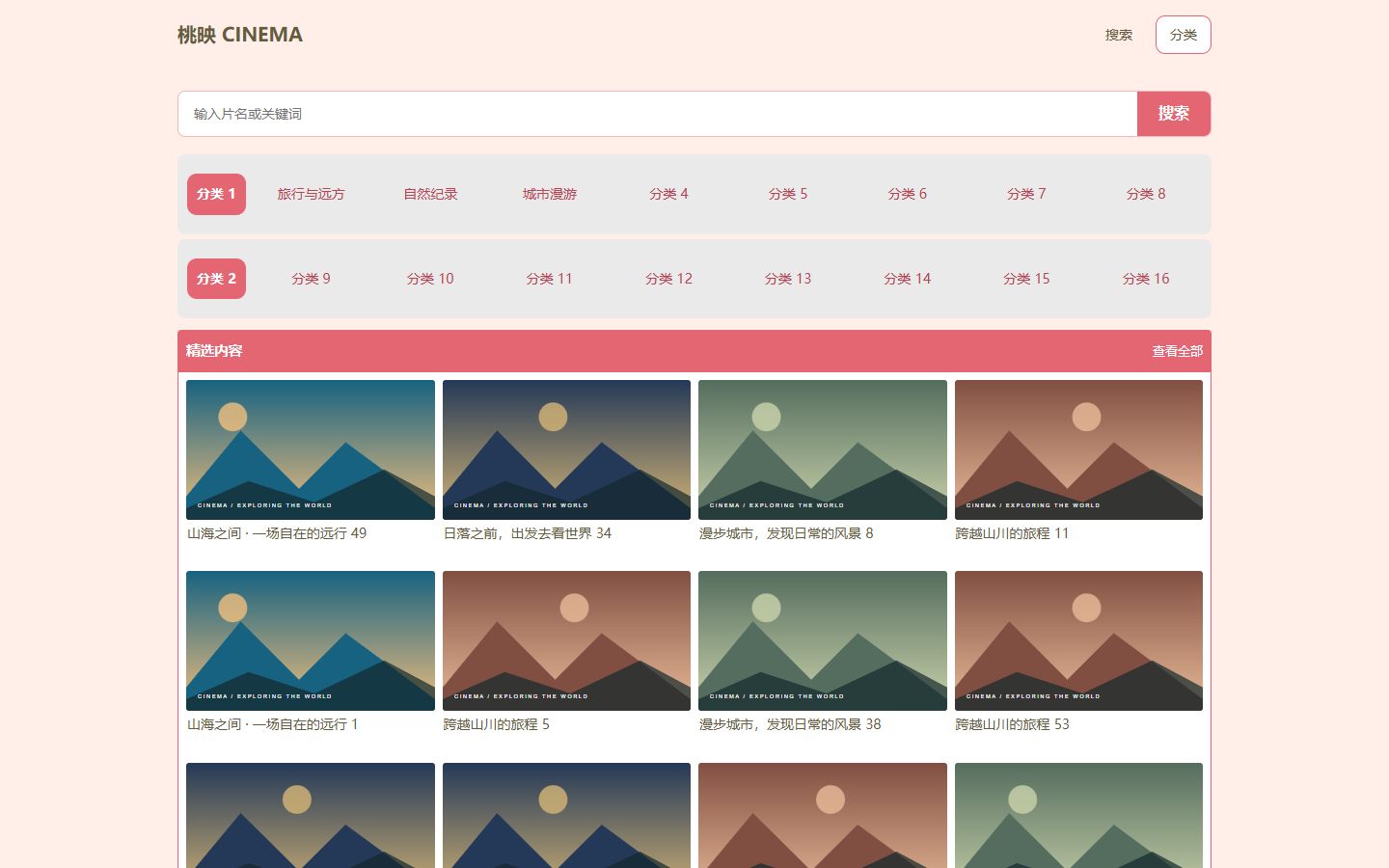Image resolution: width=1389 pixels, height=868 pixels.
Task: Pick the 分类 12 filter
Action: point(669,279)
